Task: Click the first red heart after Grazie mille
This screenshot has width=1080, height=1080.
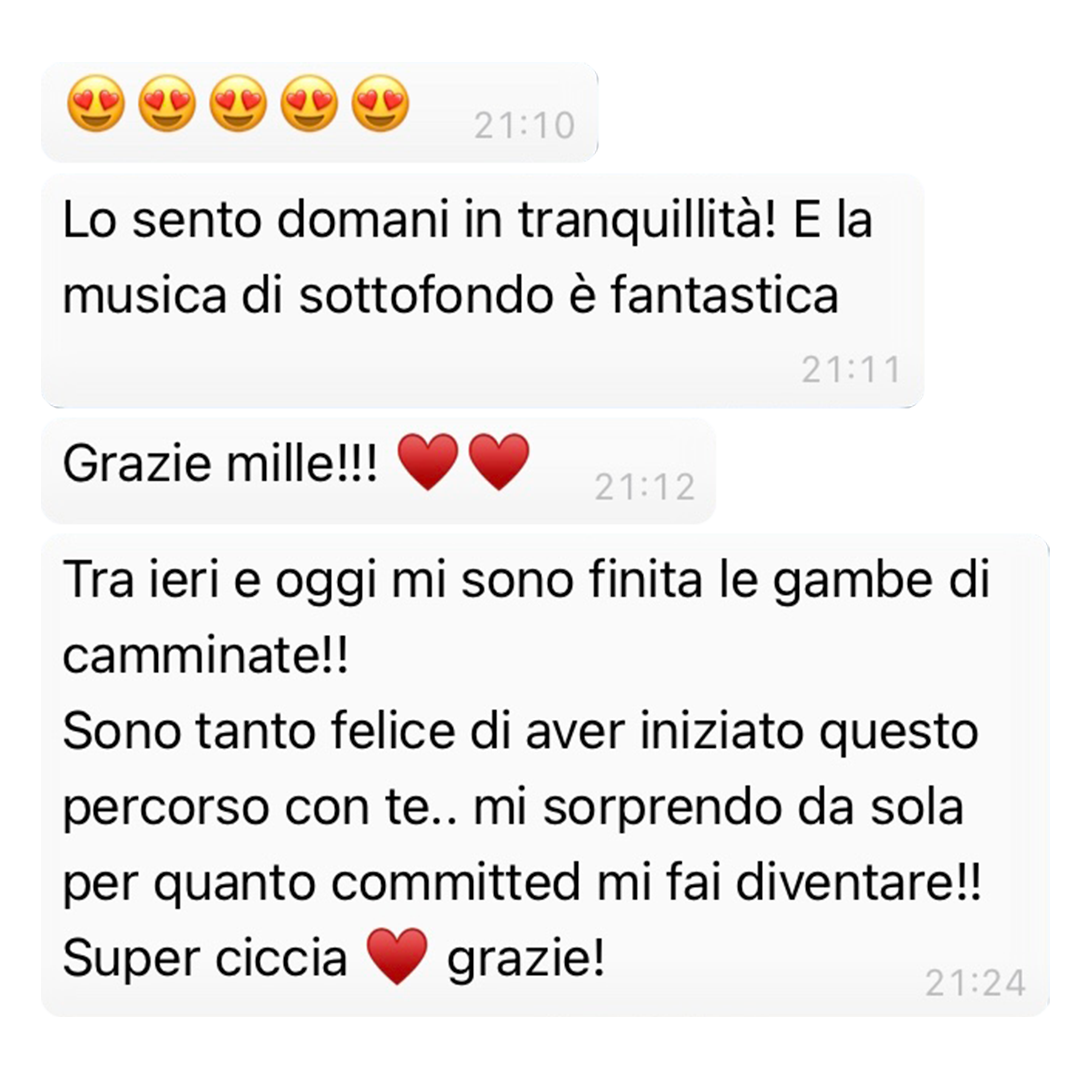Action: tap(428, 461)
